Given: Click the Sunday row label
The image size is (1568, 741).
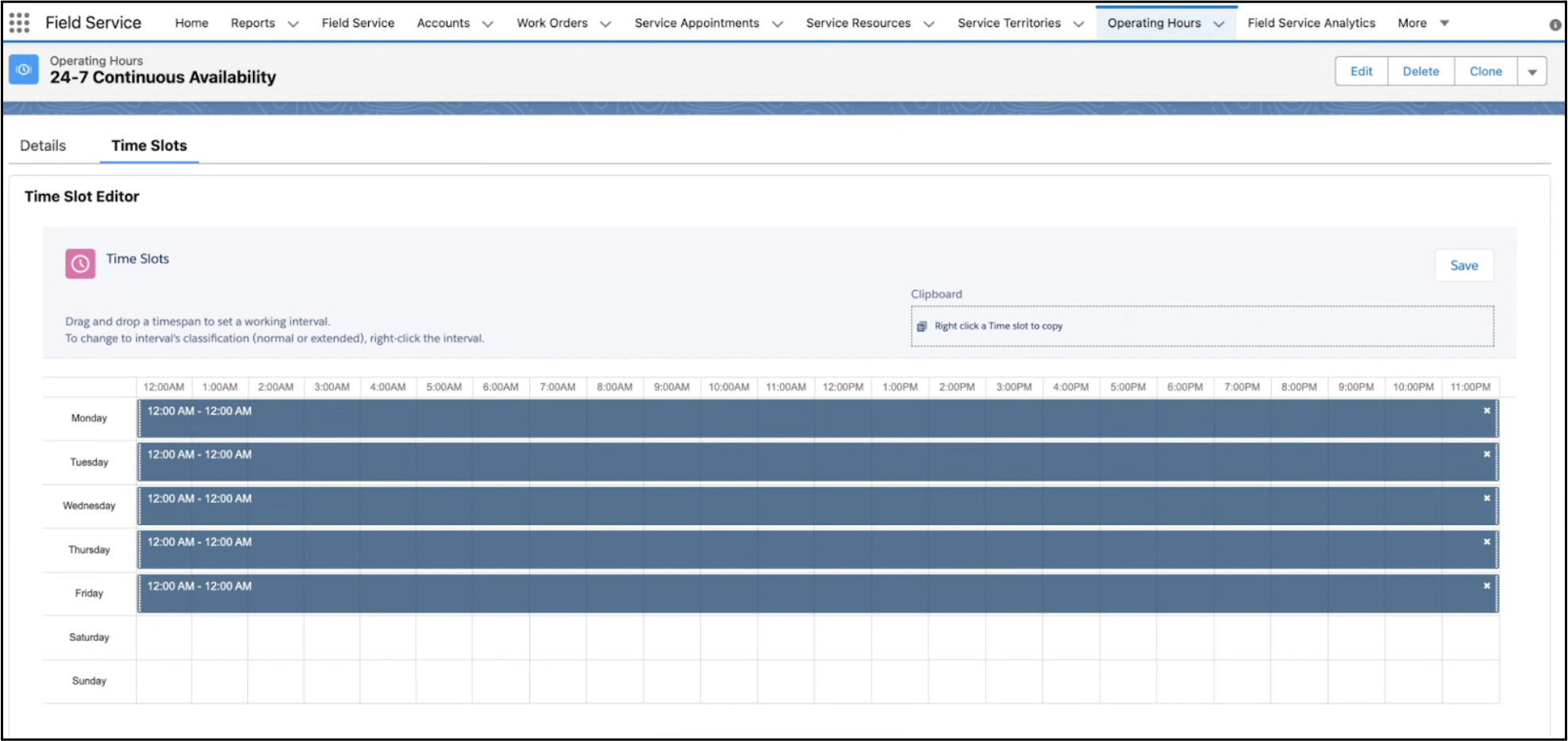Looking at the screenshot, I should pyautogui.click(x=89, y=681).
